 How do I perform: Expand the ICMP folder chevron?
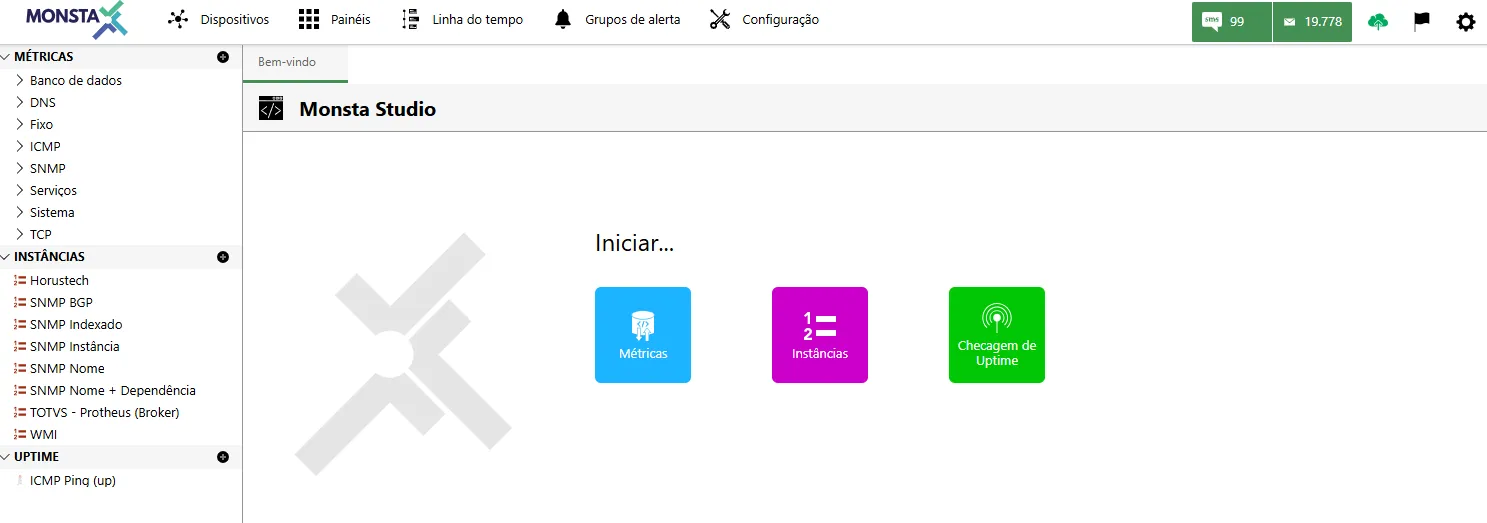pos(20,146)
